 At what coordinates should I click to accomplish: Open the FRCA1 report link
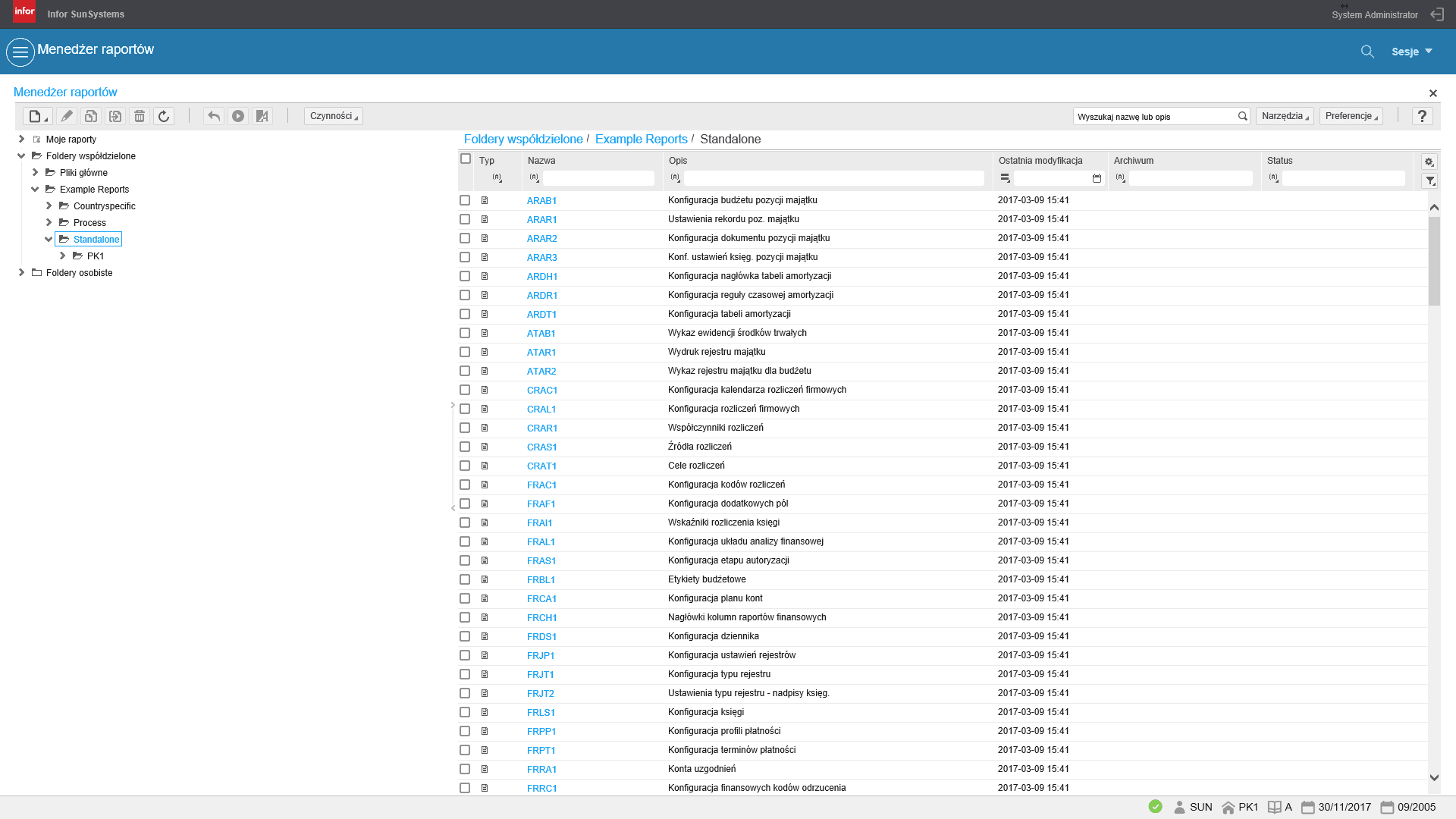[x=541, y=598]
